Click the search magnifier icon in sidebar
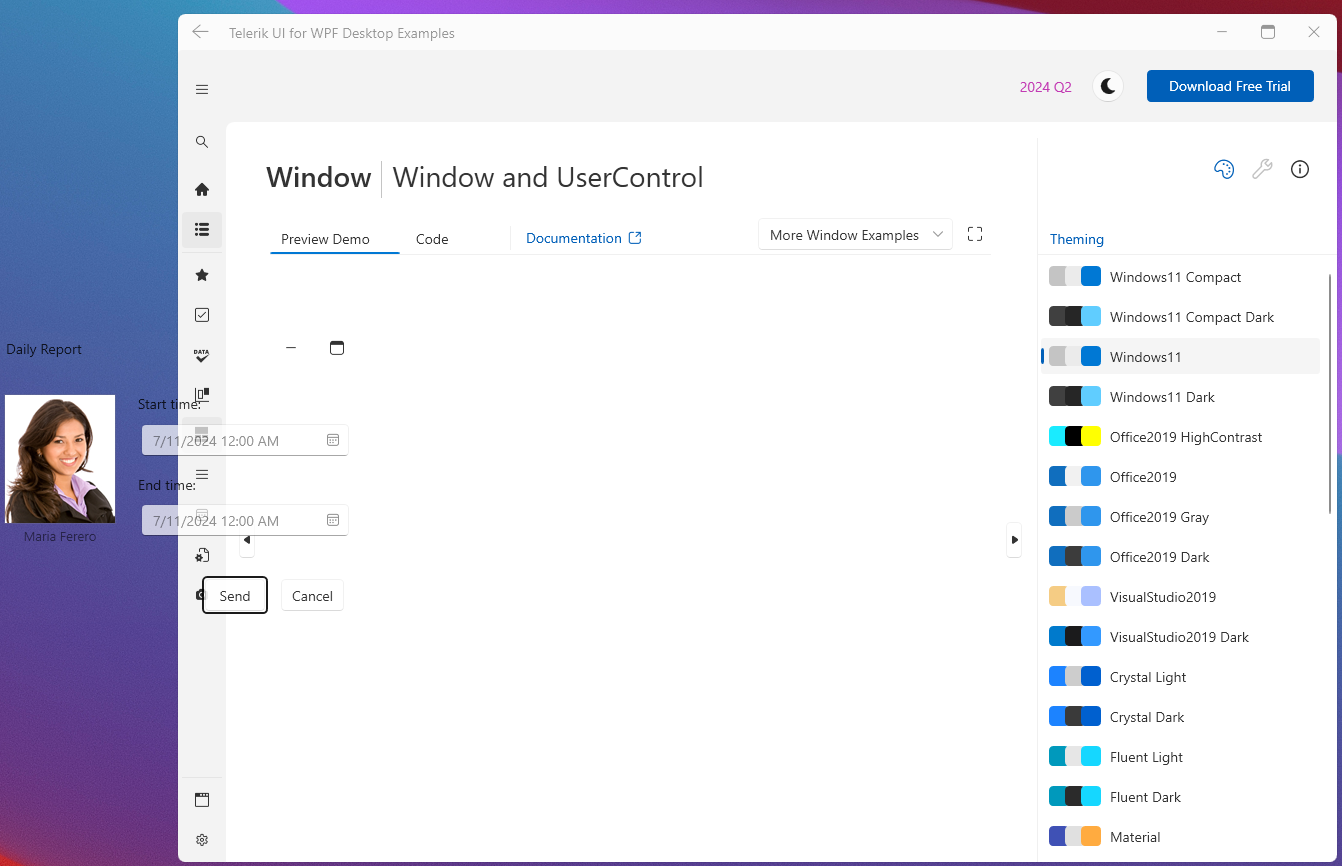1342x866 pixels. click(x=202, y=142)
